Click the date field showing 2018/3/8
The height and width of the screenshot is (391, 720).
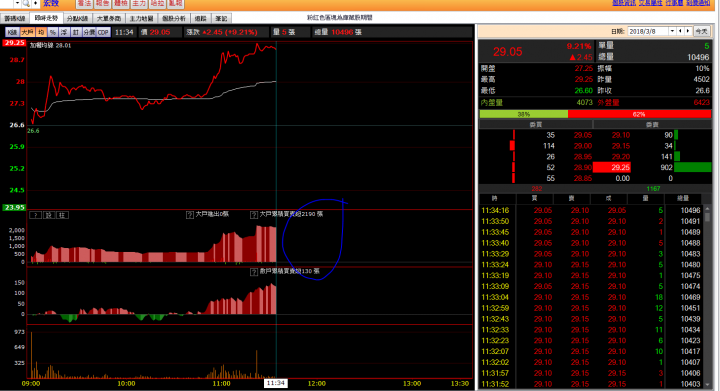[648, 31]
